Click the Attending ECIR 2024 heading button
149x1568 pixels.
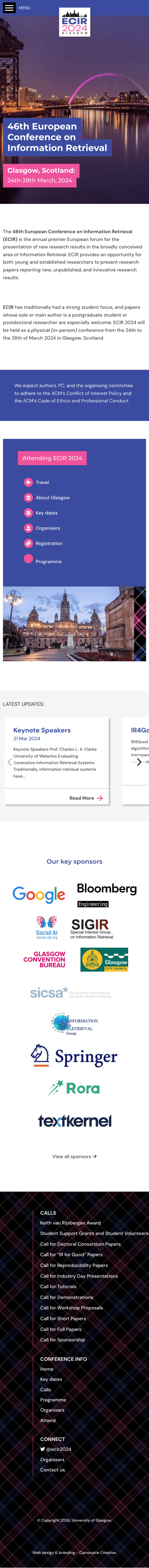click(52, 458)
